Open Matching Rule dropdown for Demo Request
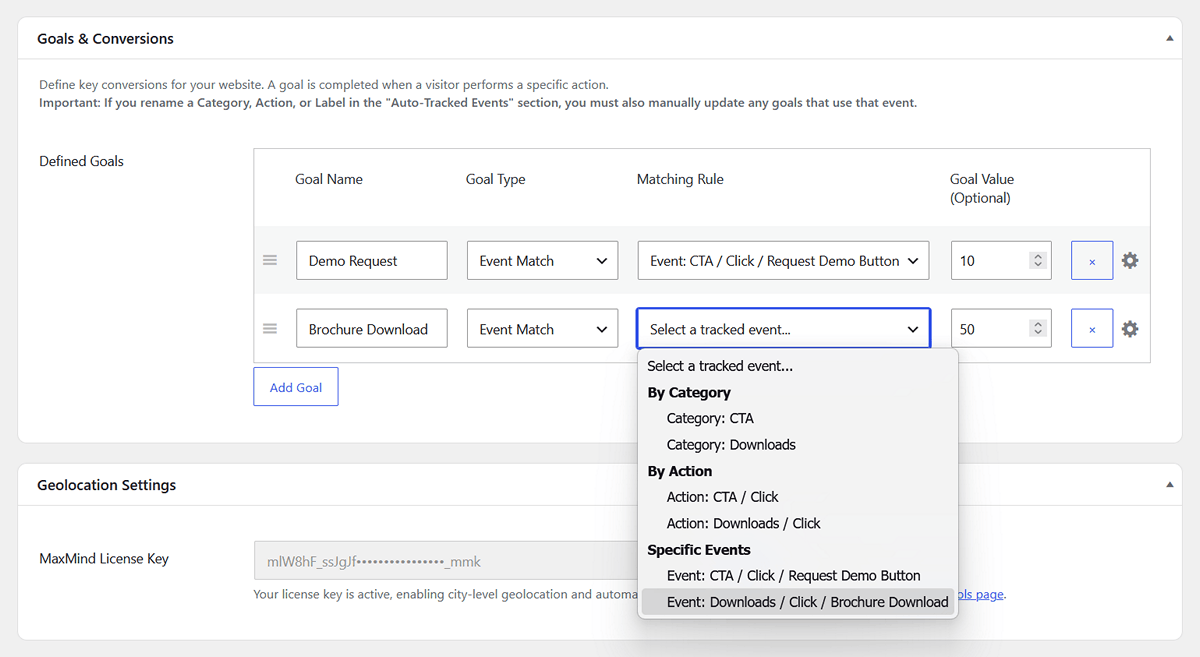This screenshot has width=1200, height=657. point(783,260)
